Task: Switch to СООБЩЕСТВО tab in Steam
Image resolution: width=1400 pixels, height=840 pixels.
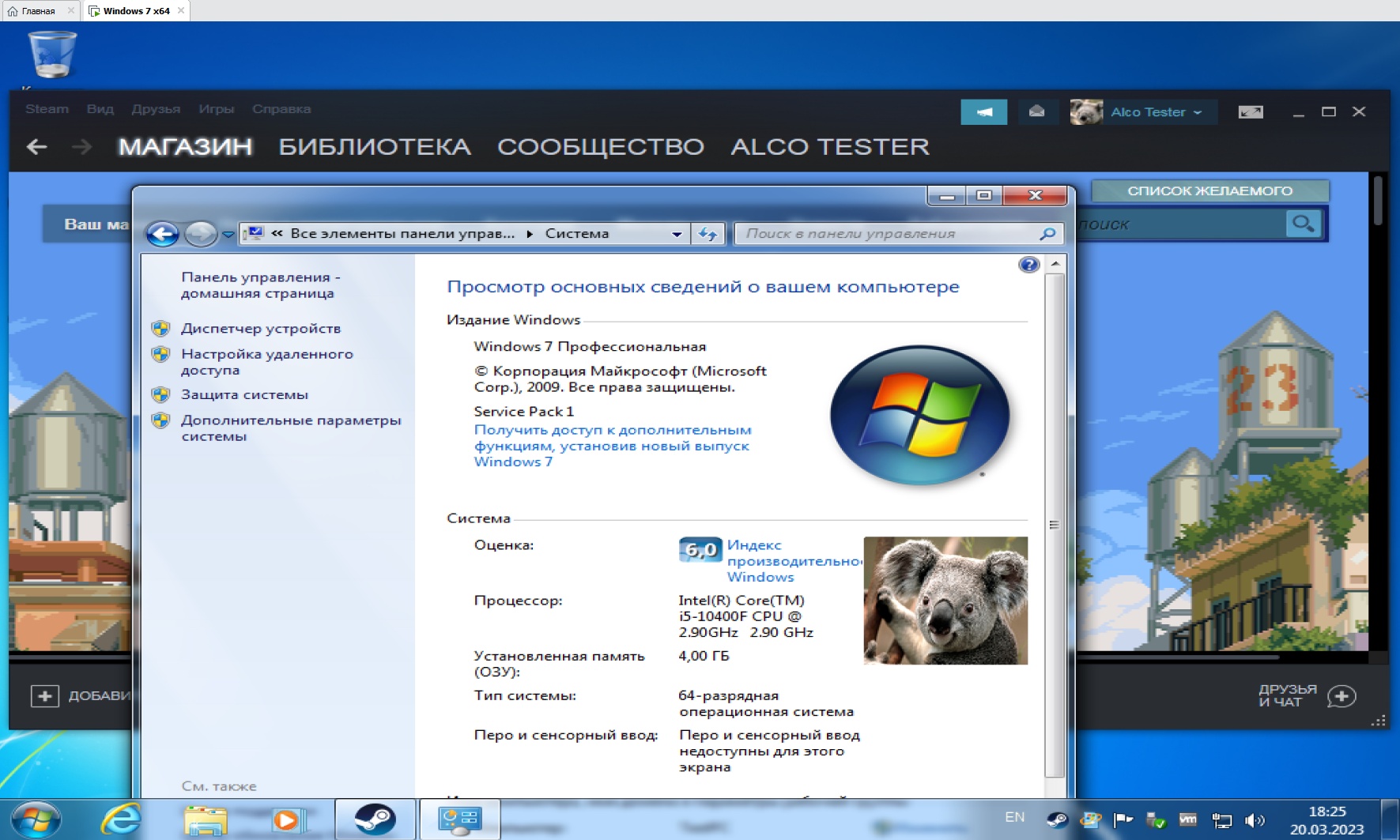Action: (601, 147)
